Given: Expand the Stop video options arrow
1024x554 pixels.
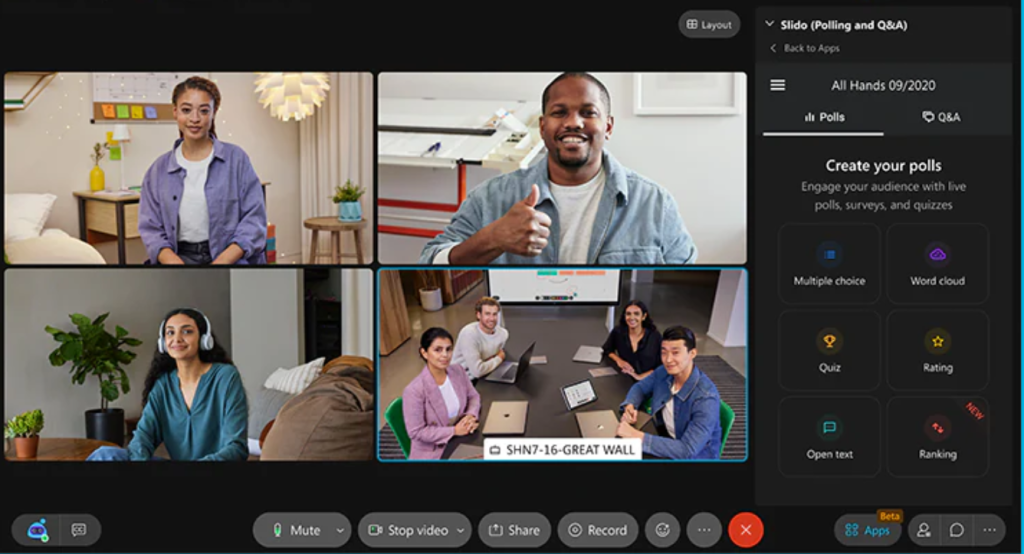Looking at the screenshot, I should click(461, 530).
